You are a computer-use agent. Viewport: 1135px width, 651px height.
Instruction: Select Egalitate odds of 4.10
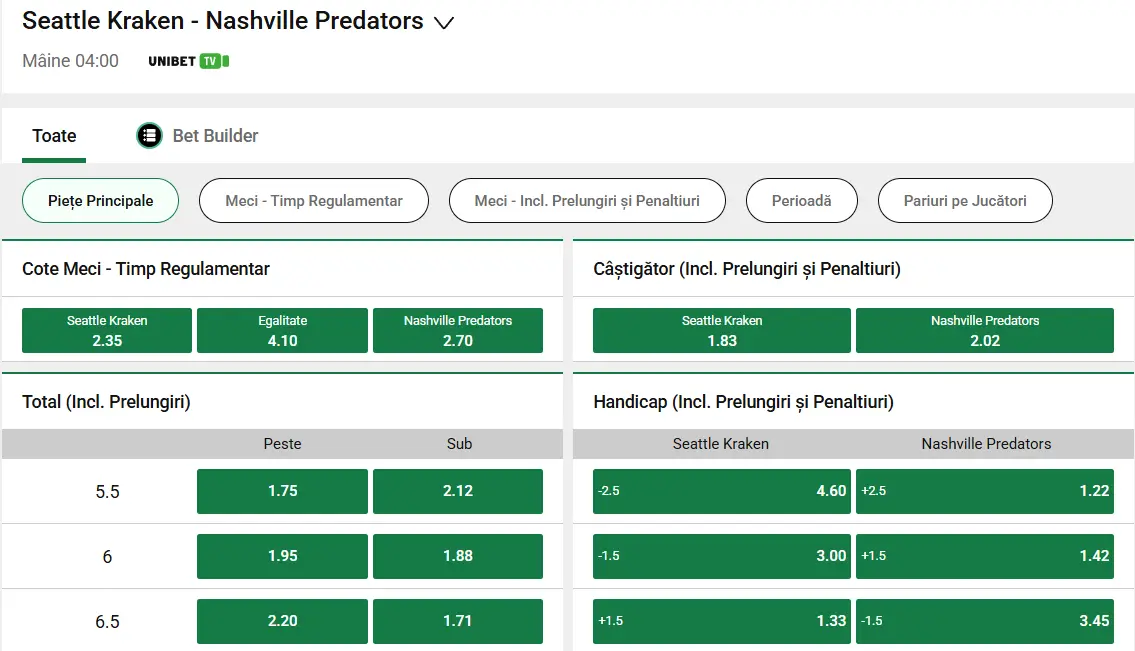[x=282, y=330]
